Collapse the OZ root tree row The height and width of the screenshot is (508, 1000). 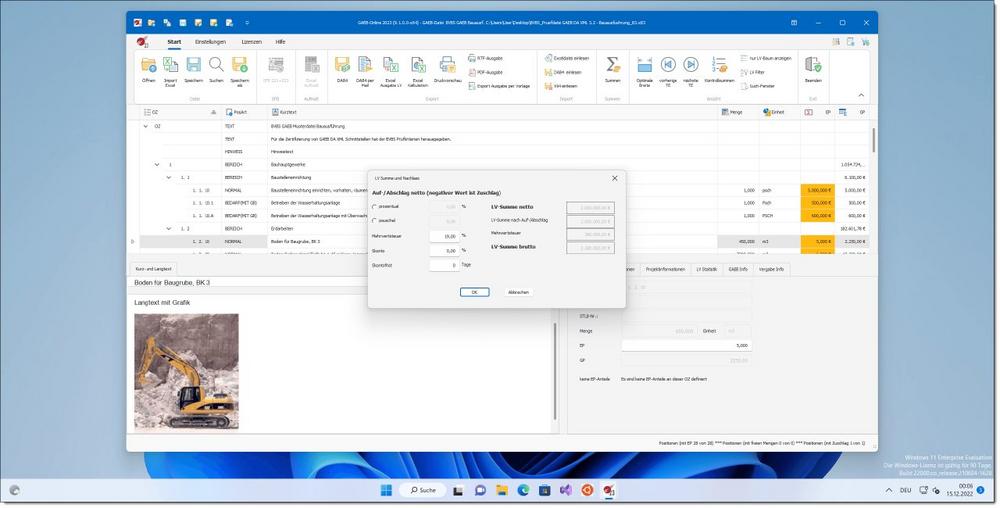point(145,127)
